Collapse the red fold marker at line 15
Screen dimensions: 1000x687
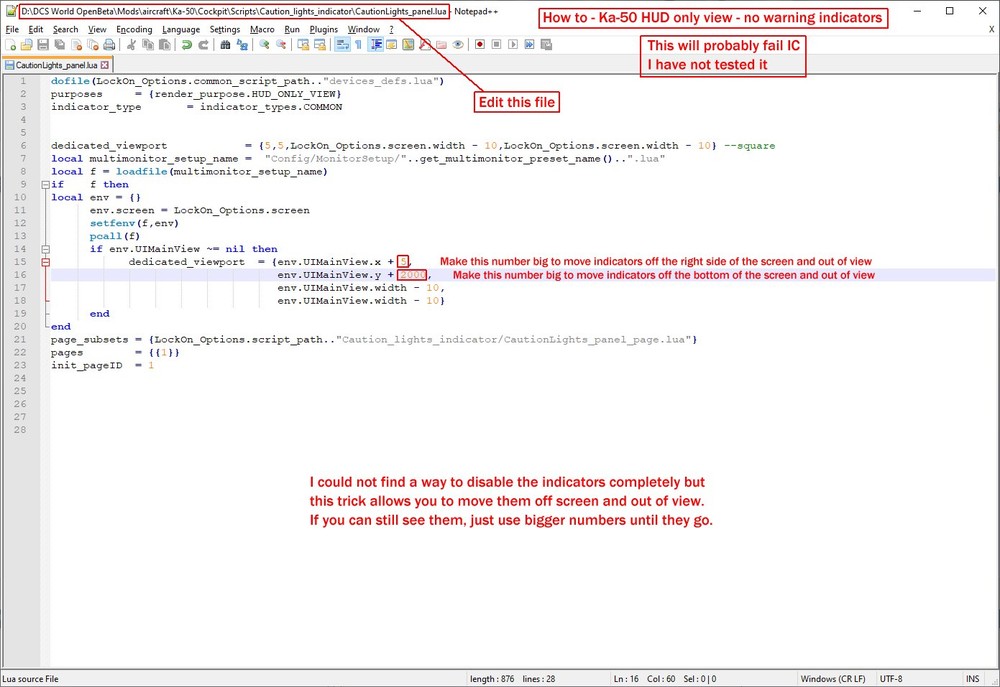coord(45,262)
